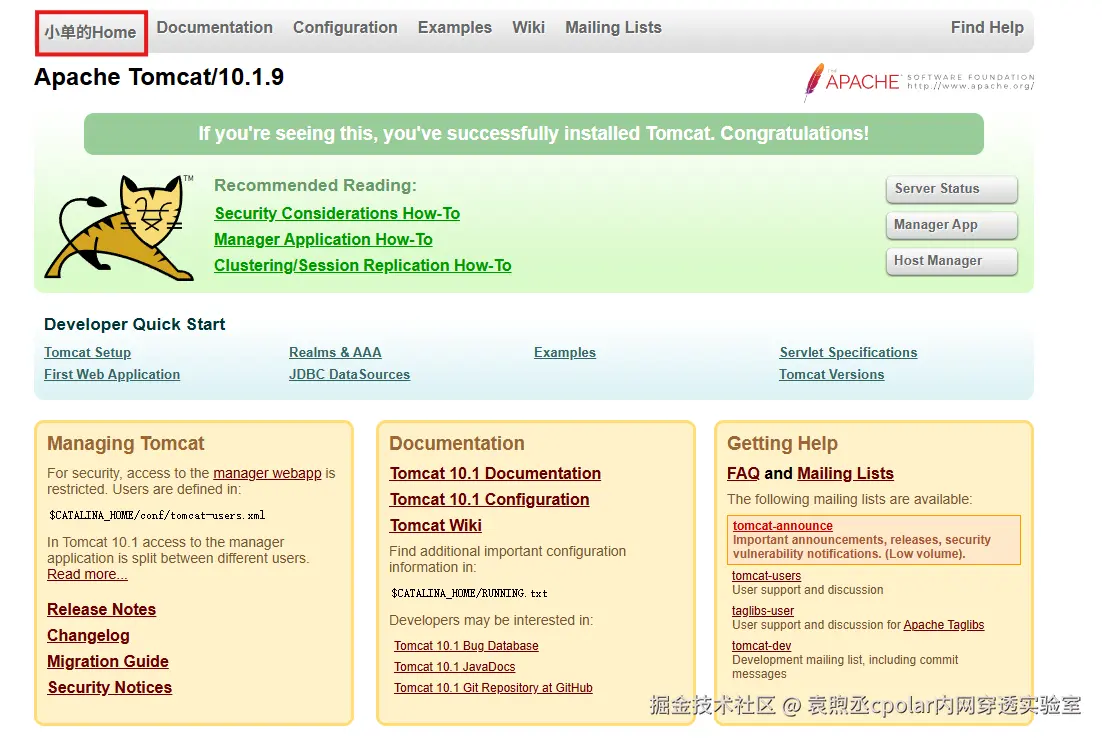Click the Apache Tomcat/10.1.9 heading
The image size is (1102, 738).
coord(159,77)
